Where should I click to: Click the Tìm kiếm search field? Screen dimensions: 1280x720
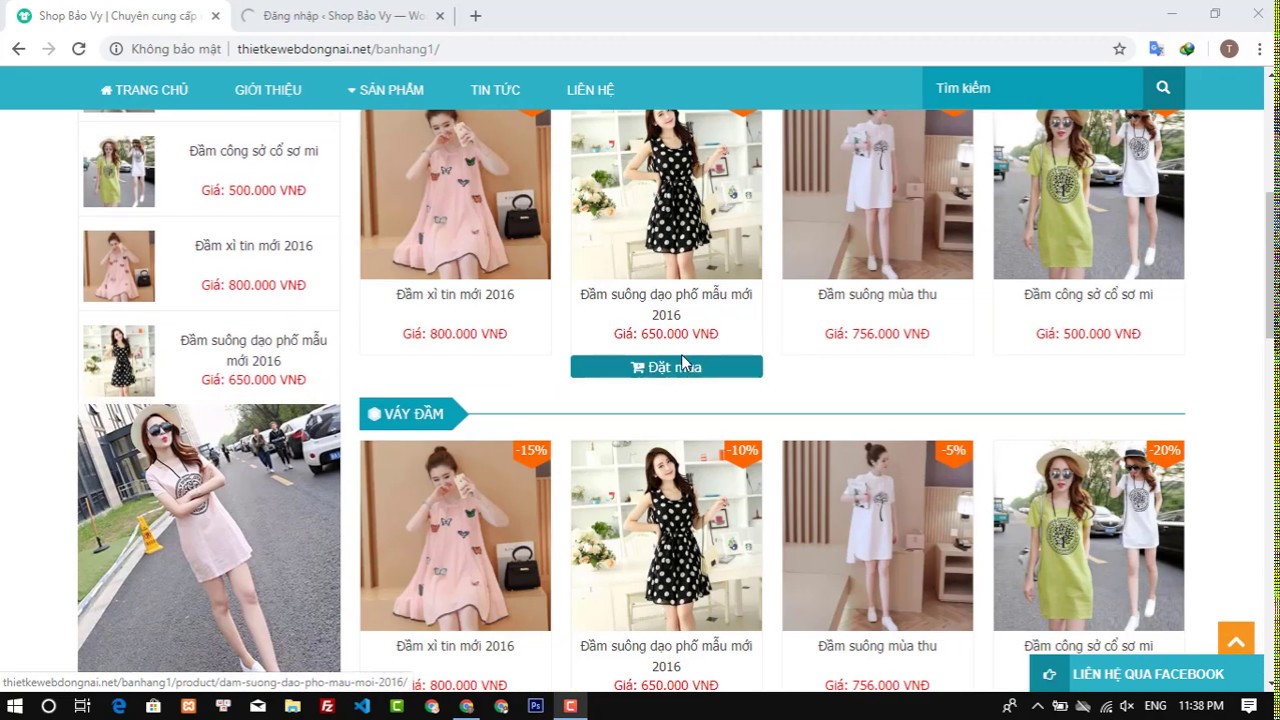pyautogui.click(x=1033, y=88)
